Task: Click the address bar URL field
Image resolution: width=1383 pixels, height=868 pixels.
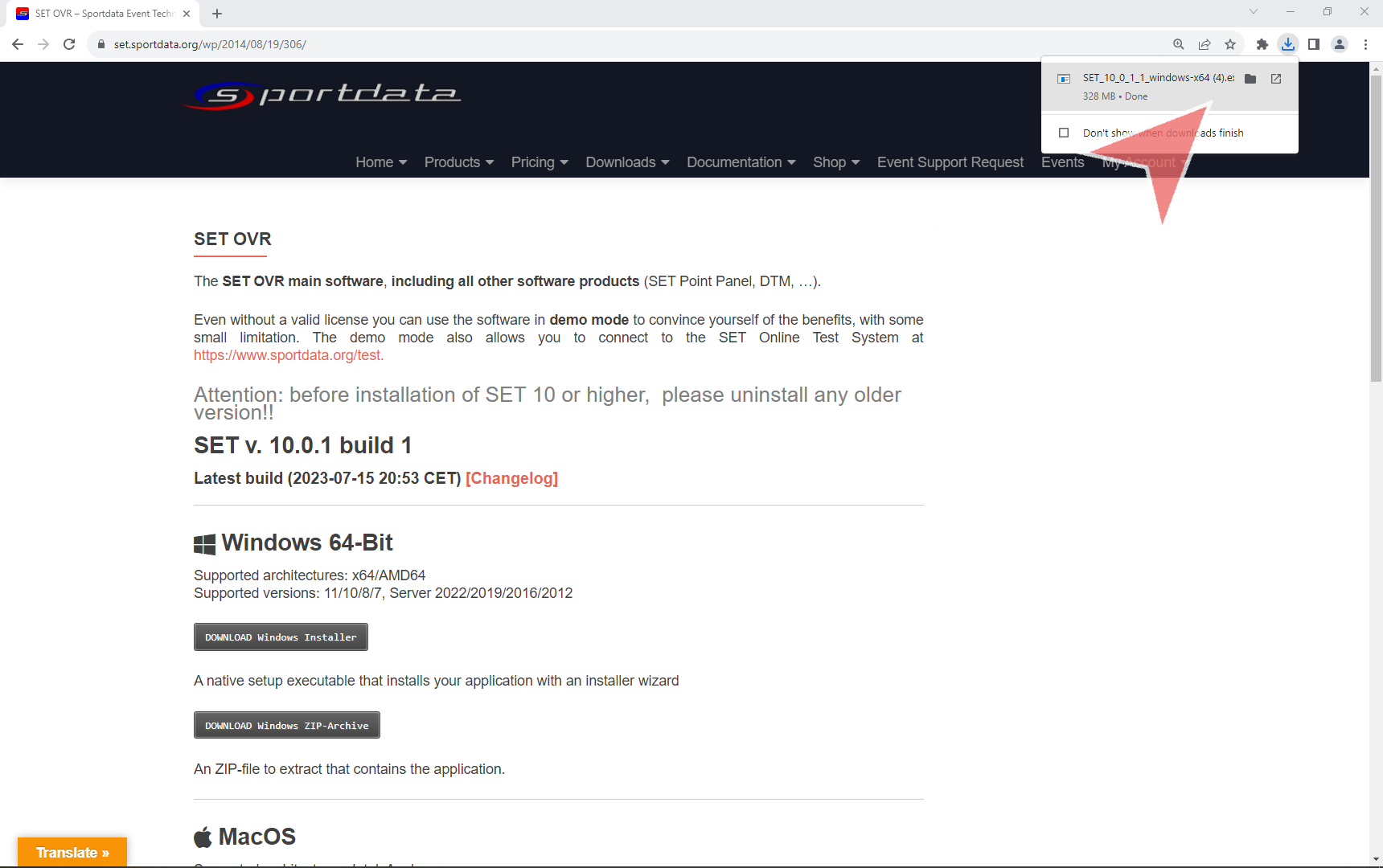Action: pyautogui.click(x=627, y=44)
